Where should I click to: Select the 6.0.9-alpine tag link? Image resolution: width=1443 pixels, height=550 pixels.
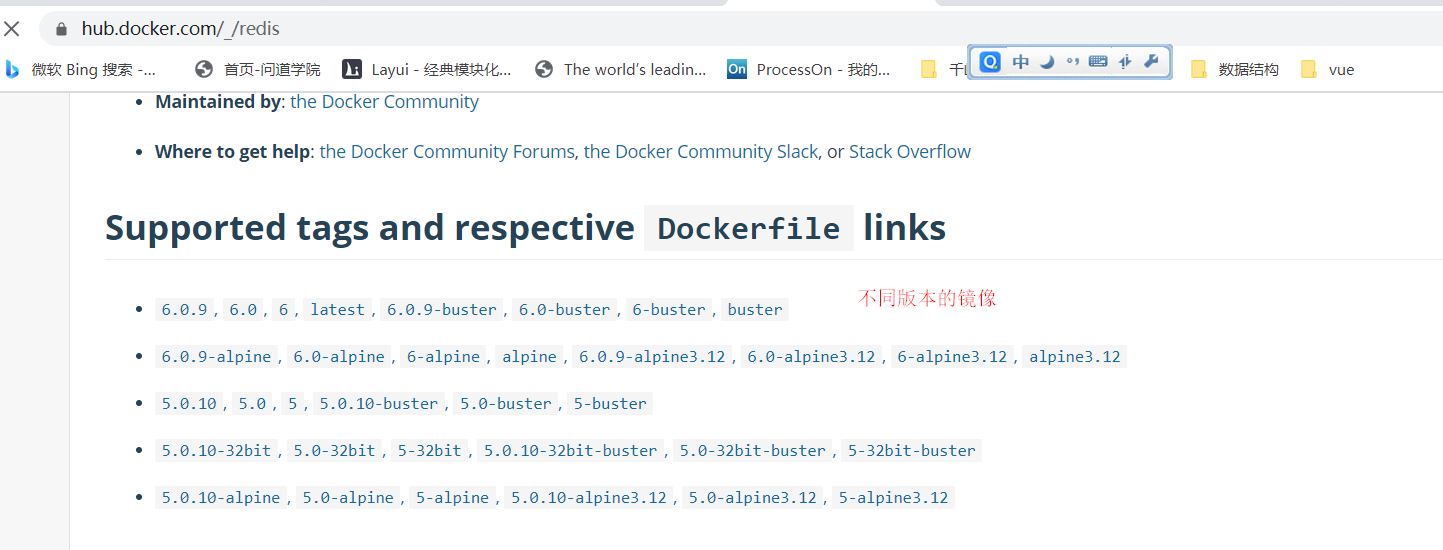216,357
